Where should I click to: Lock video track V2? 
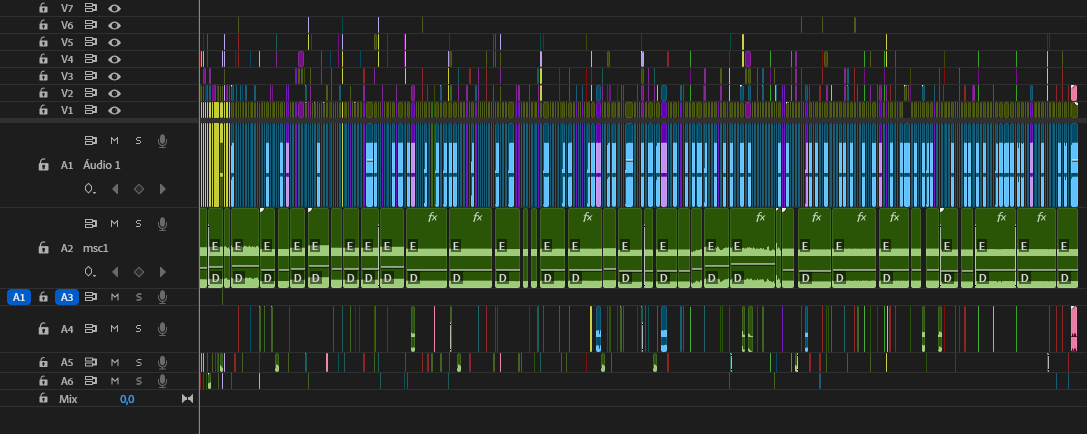[43, 93]
